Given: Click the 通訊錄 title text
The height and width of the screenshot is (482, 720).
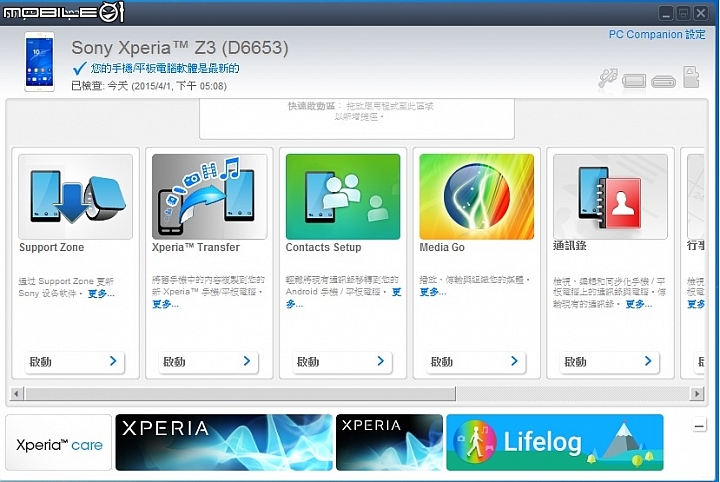Looking at the screenshot, I should coord(569,246).
